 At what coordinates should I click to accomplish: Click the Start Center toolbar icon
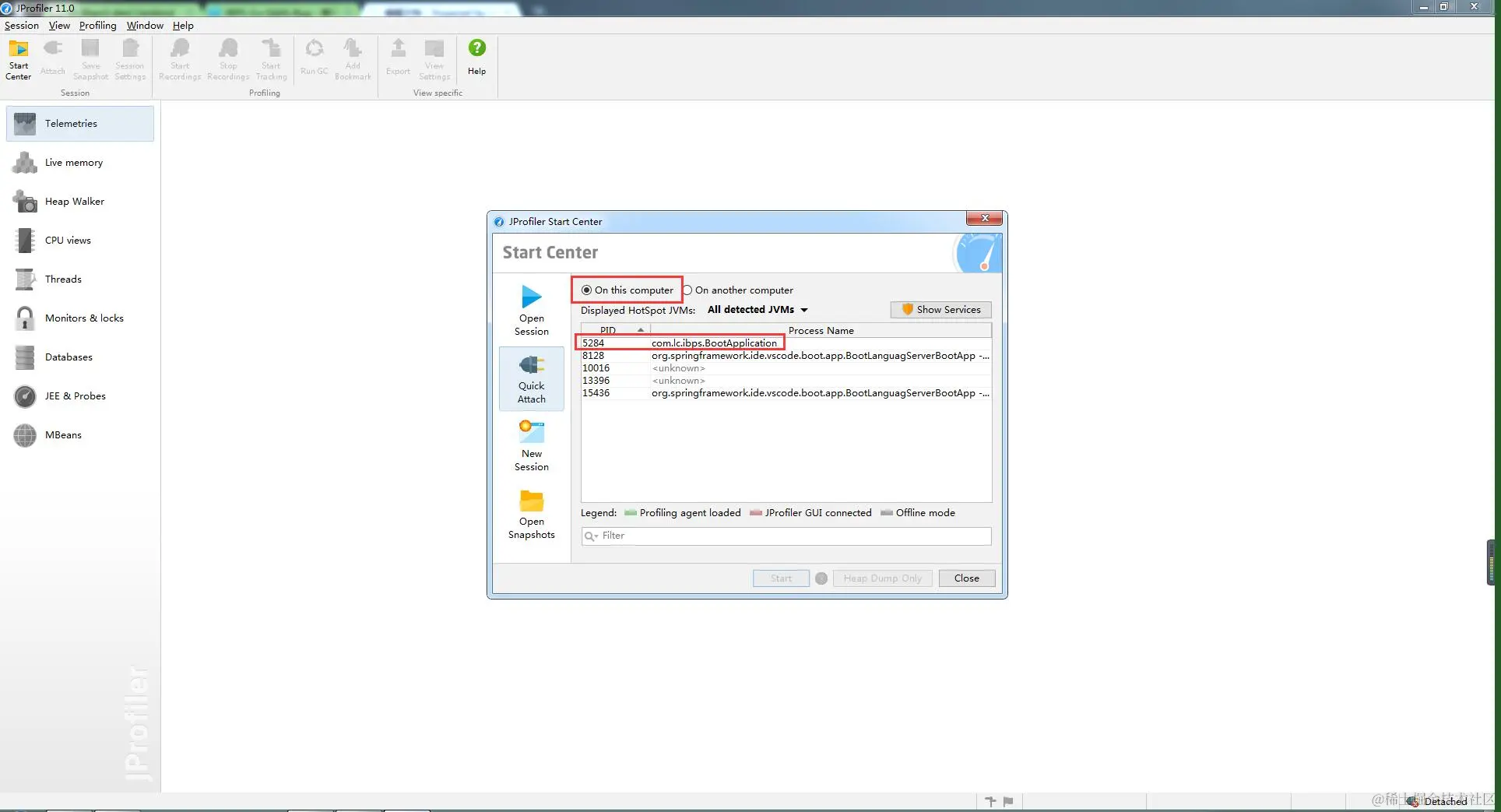click(x=18, y=59)
